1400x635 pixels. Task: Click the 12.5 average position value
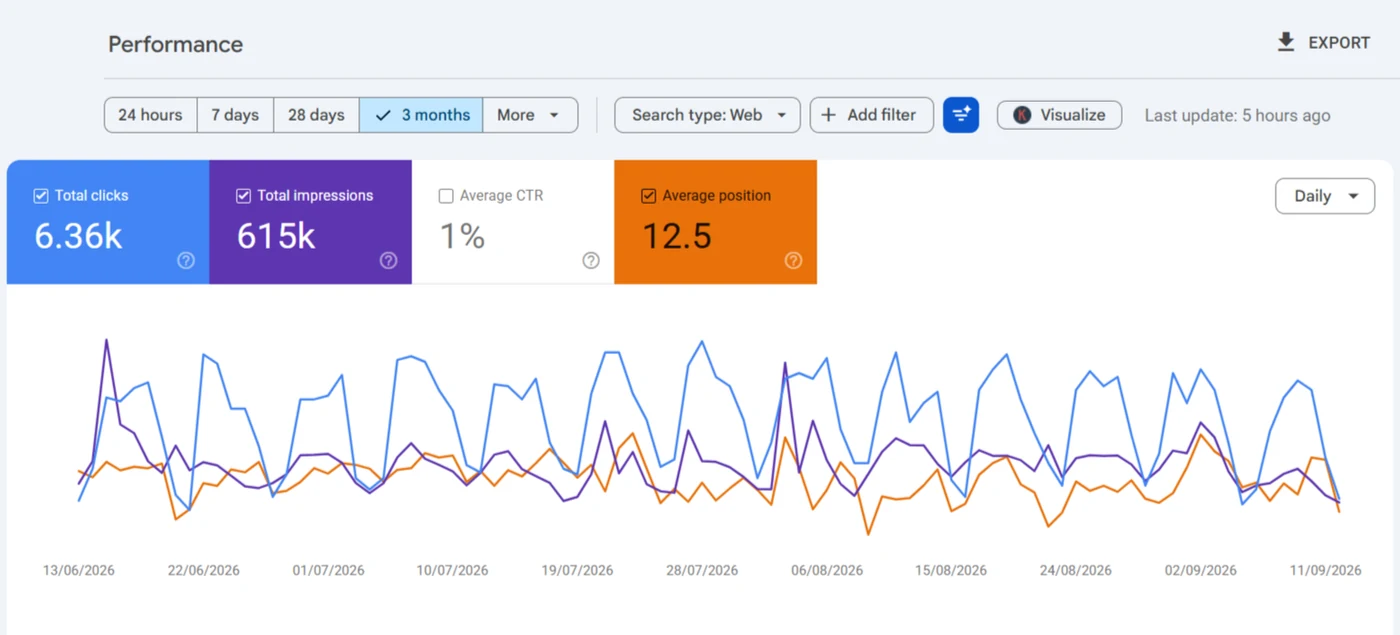(x=677, y=236)
